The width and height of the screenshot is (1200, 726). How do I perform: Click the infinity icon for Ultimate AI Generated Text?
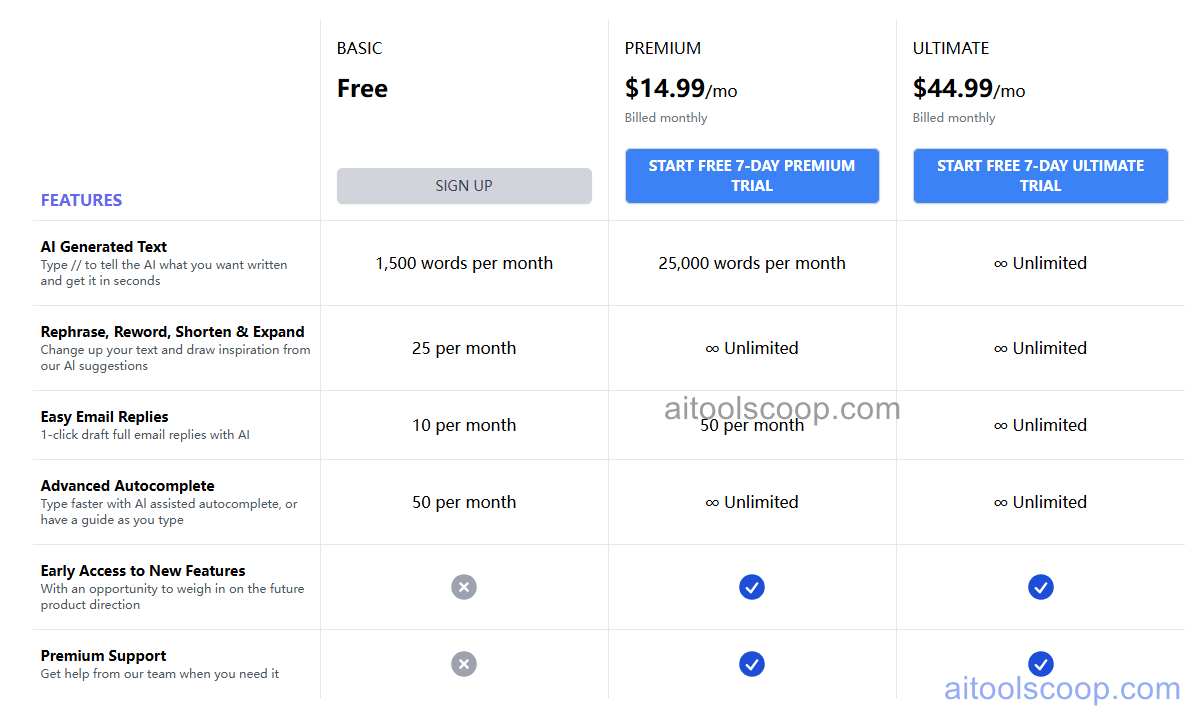pos(1002,262)
